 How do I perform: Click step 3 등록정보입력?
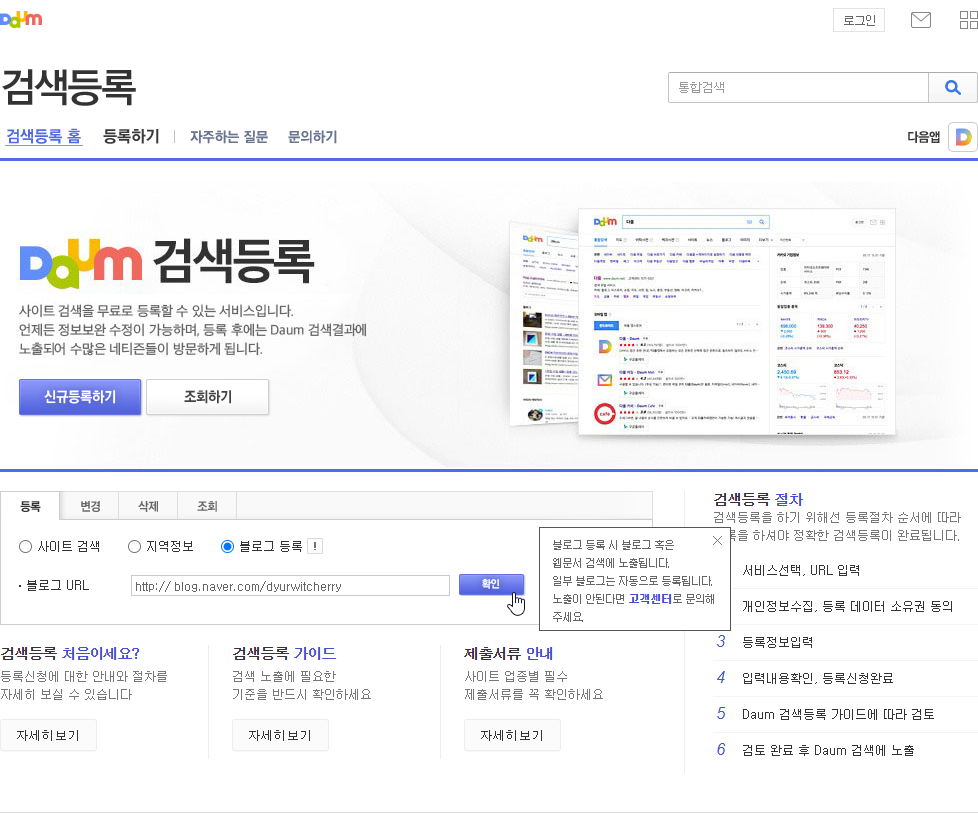777,642
